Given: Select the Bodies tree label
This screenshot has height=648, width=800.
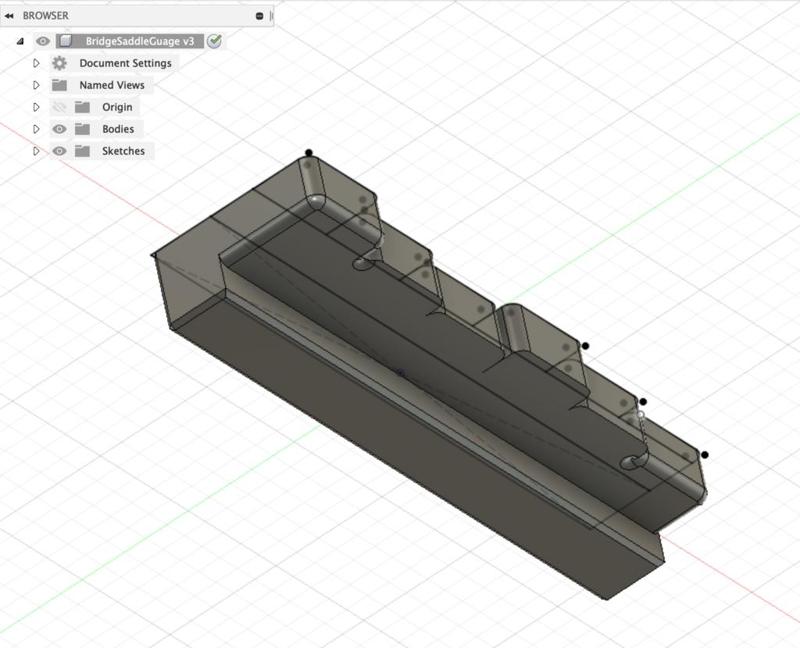Looking at the screenshot, I should coord(118,129).
